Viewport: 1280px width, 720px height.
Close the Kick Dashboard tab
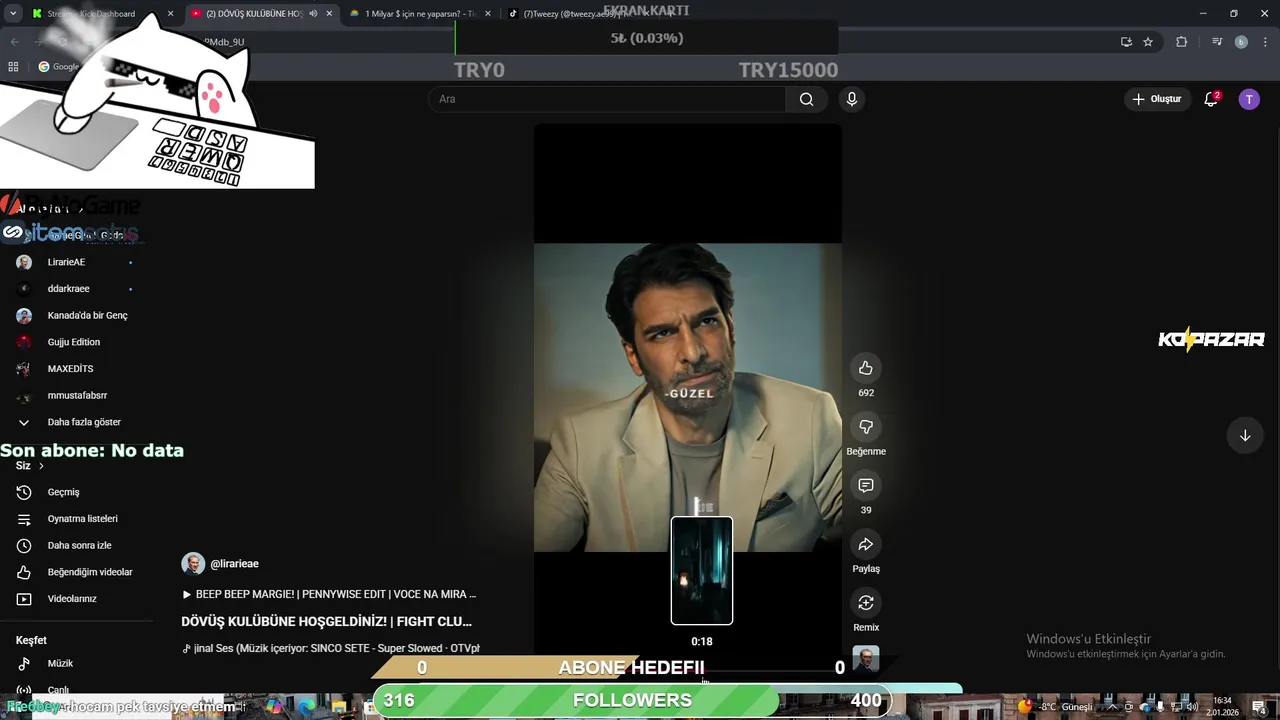[170, 14]
